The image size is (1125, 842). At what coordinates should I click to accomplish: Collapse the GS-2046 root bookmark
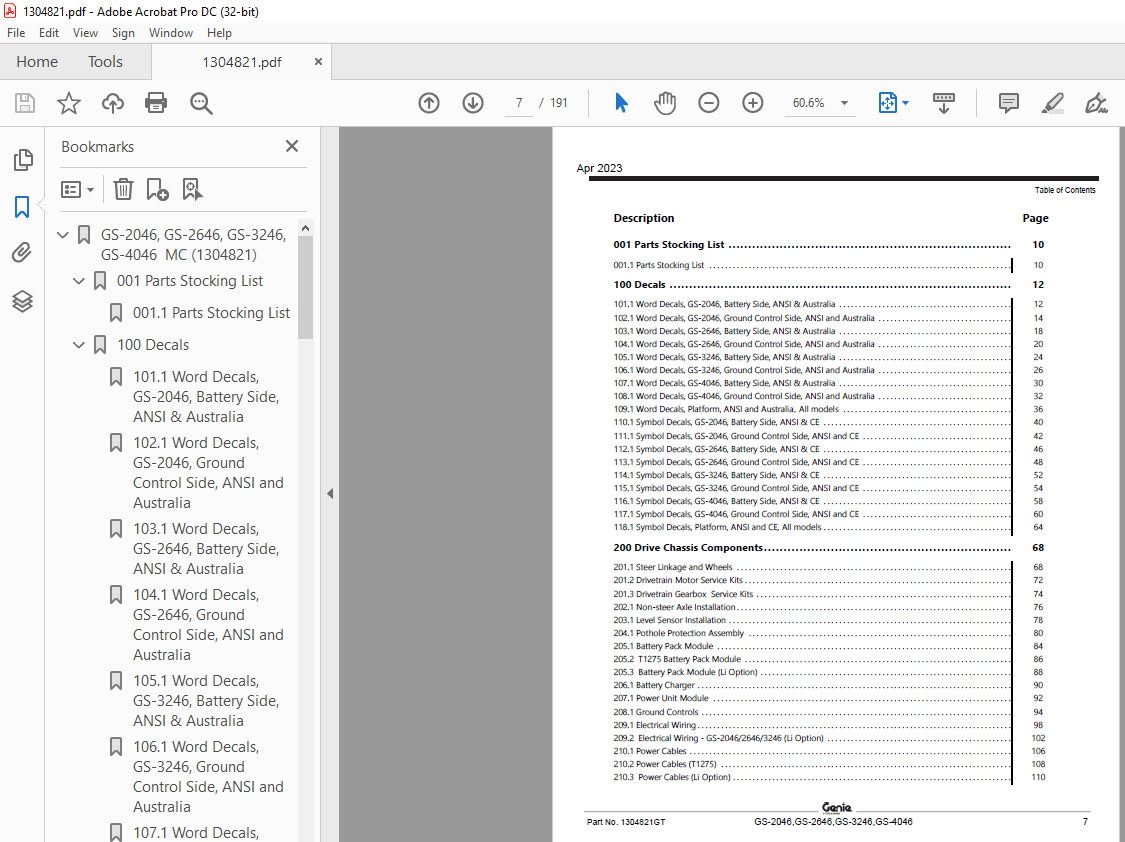tap(63, 235)
